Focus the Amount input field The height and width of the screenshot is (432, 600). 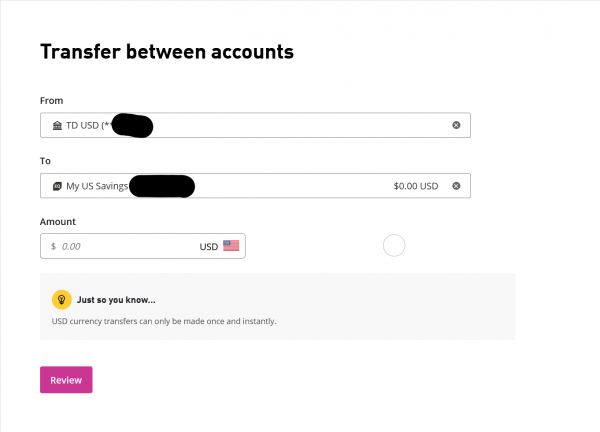click(x=120, y=246)
